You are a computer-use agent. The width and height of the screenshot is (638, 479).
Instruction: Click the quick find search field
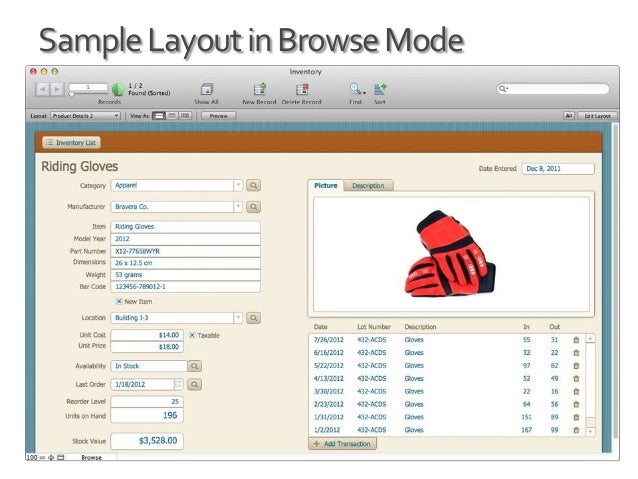point(553,89)
